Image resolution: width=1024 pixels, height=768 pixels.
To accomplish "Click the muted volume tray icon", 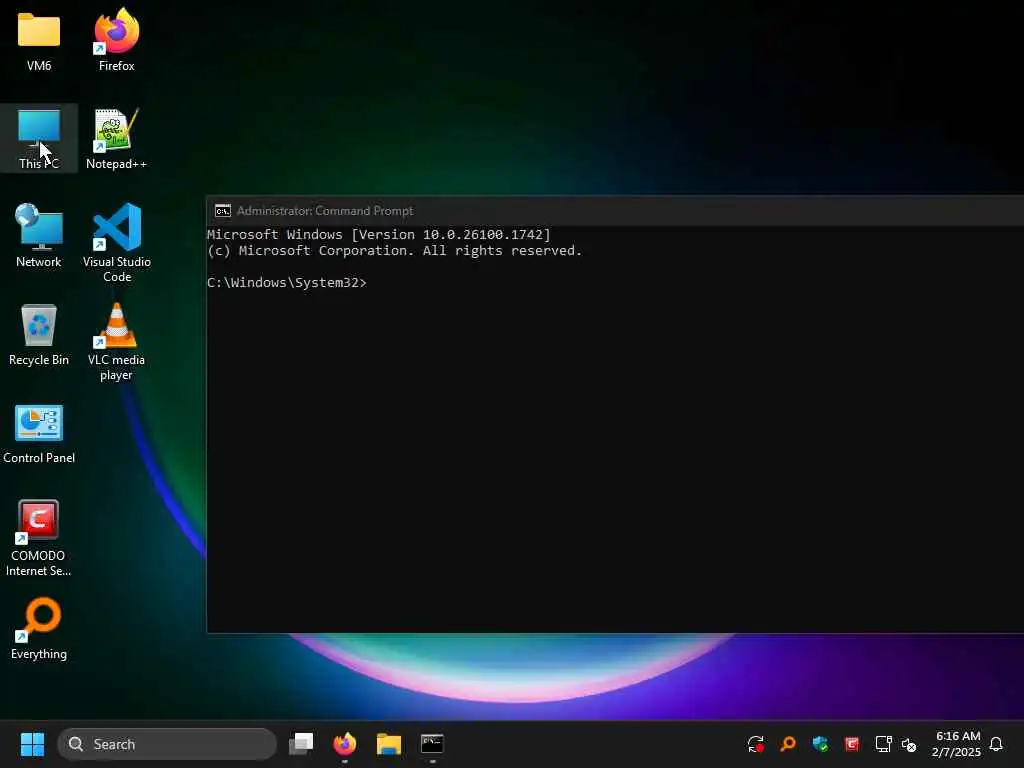I will click(909, 744).
